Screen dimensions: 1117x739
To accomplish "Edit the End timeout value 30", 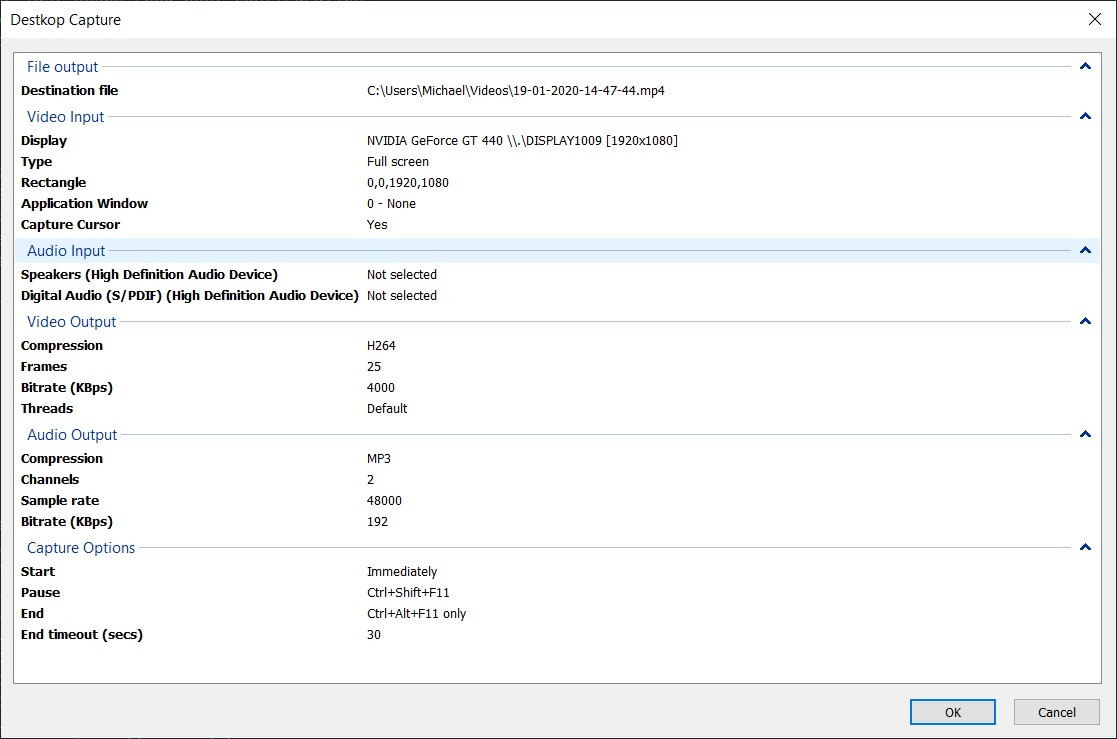I will pos(374,635).
